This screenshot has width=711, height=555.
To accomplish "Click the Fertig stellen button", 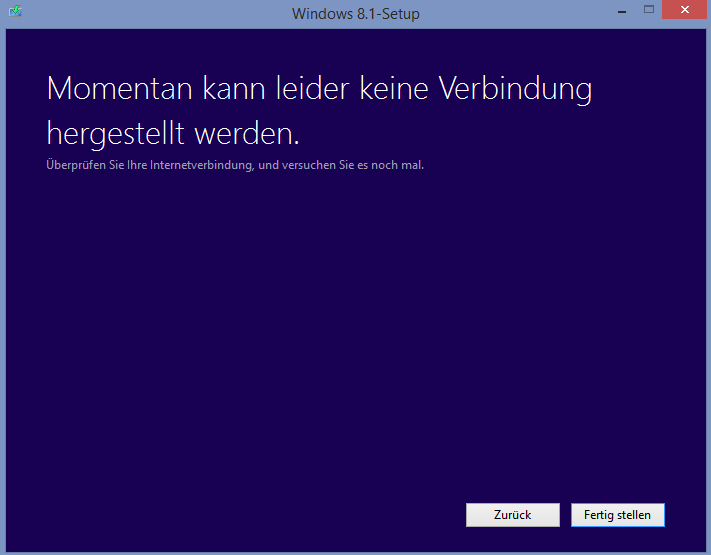I will tap(618, 515).
